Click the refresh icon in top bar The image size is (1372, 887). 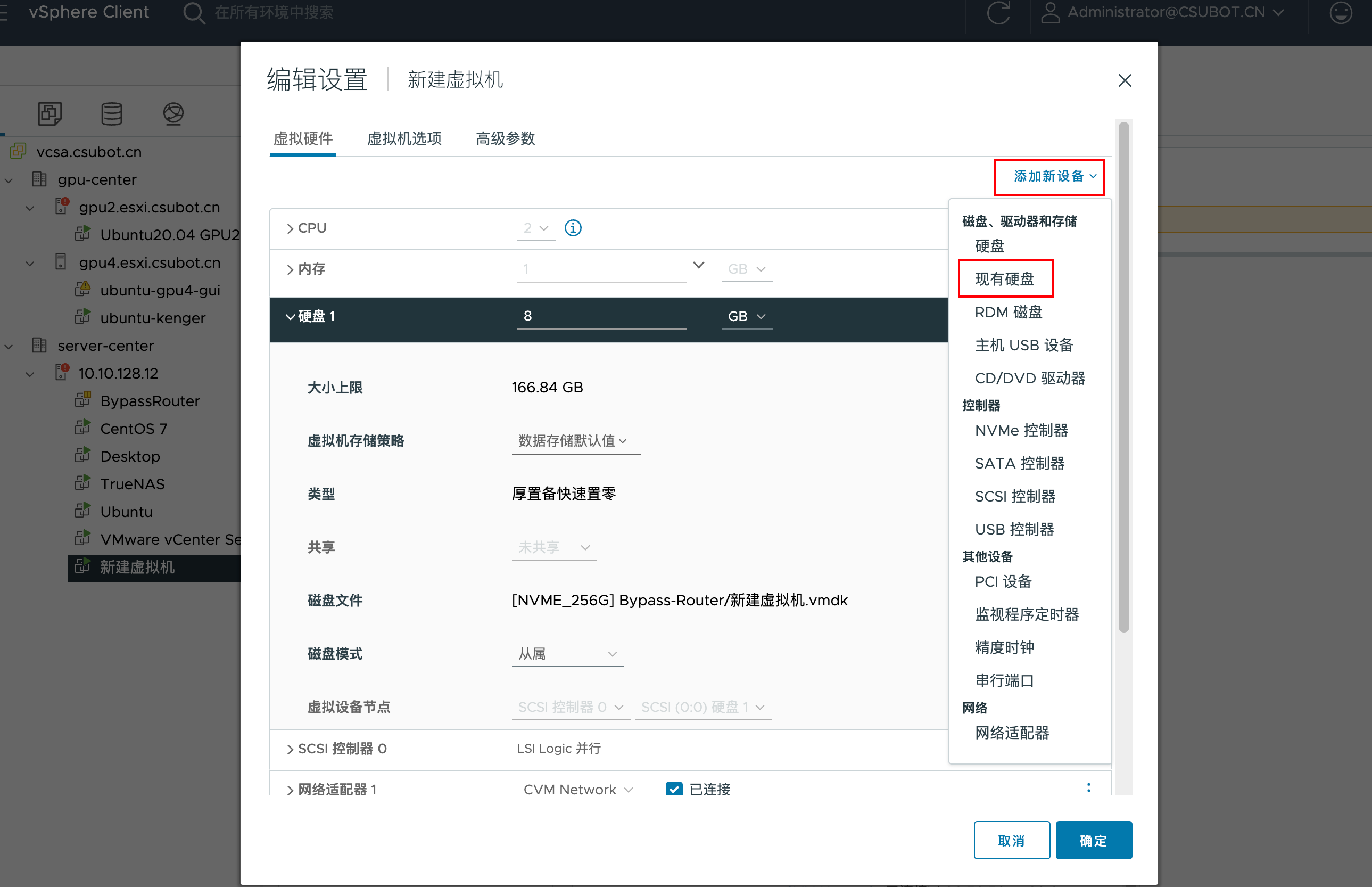[998, 13]
